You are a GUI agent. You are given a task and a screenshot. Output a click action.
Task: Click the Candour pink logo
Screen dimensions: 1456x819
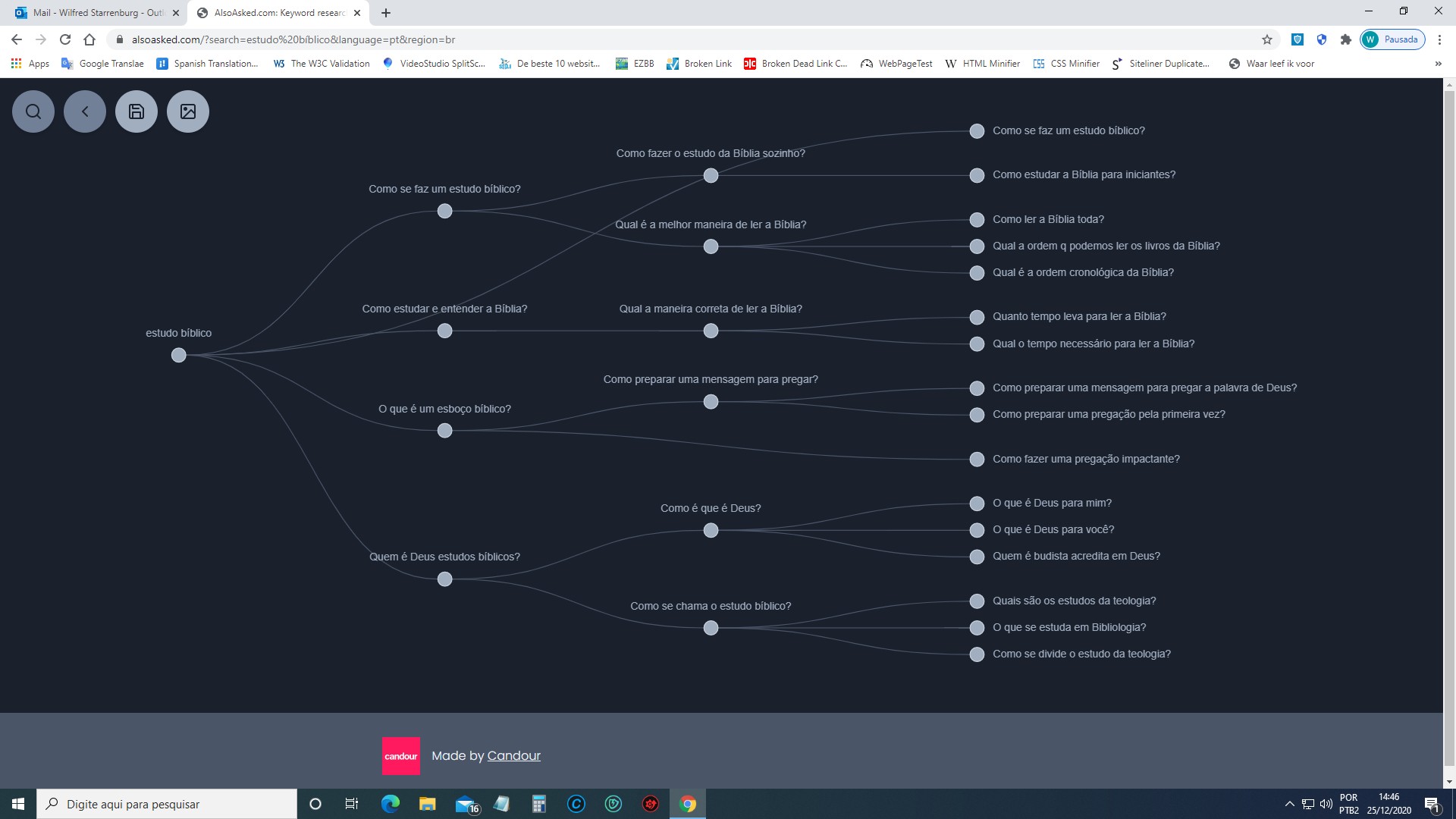(400, 756)
